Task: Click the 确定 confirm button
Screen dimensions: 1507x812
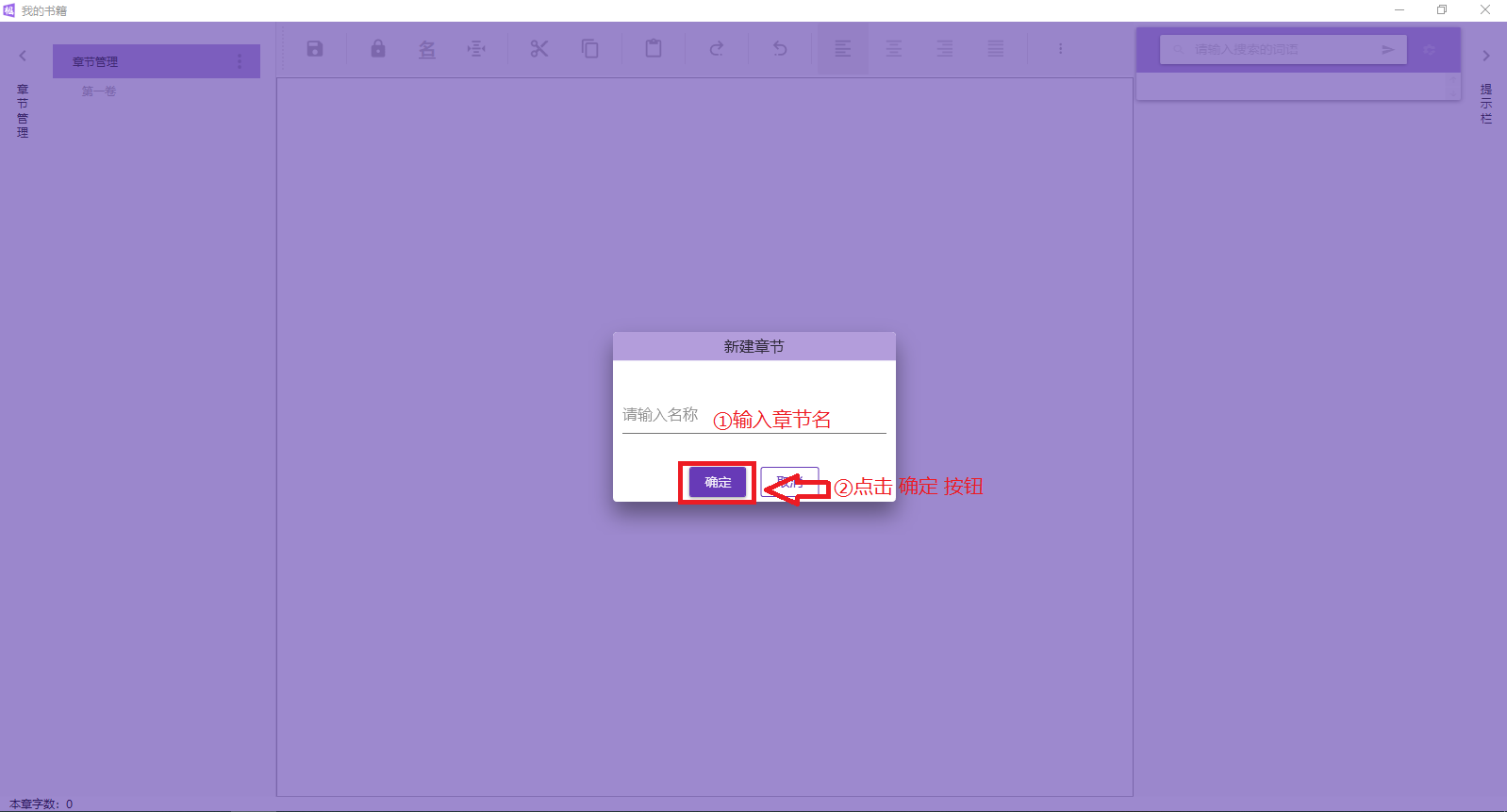Action: pyautogui.click(x=718, y=482)
